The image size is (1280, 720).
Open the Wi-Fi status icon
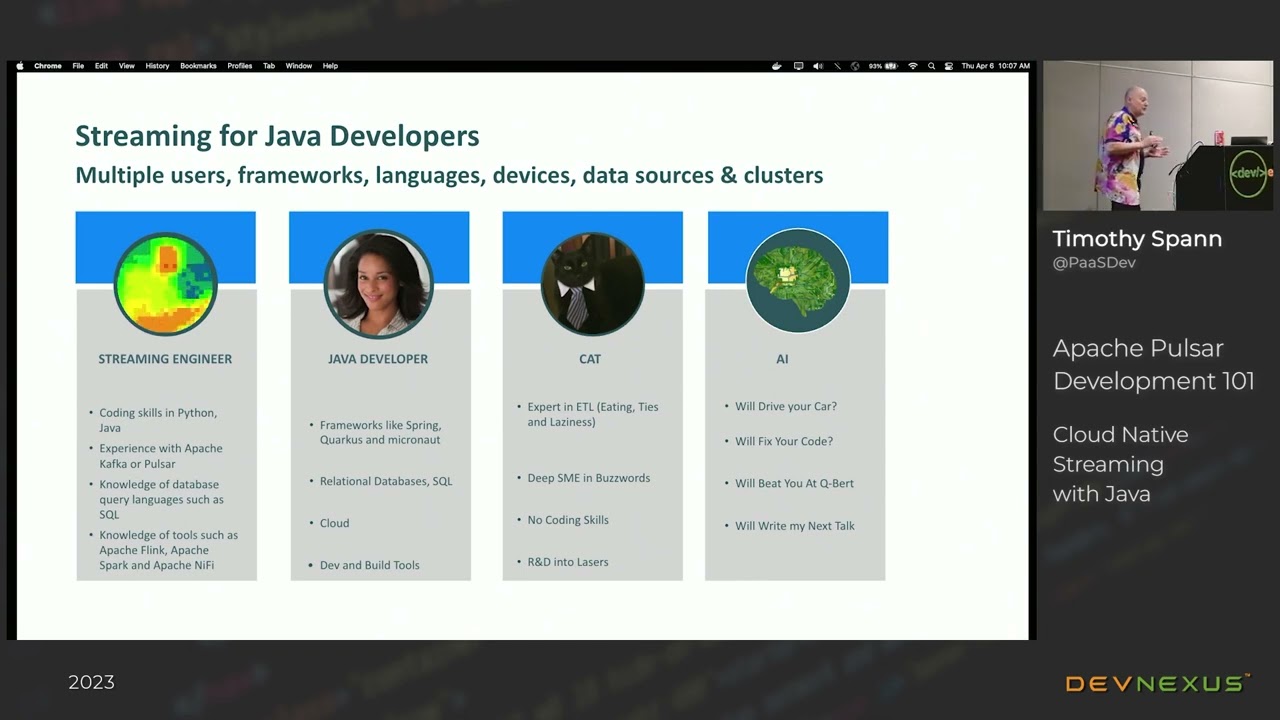913,66
